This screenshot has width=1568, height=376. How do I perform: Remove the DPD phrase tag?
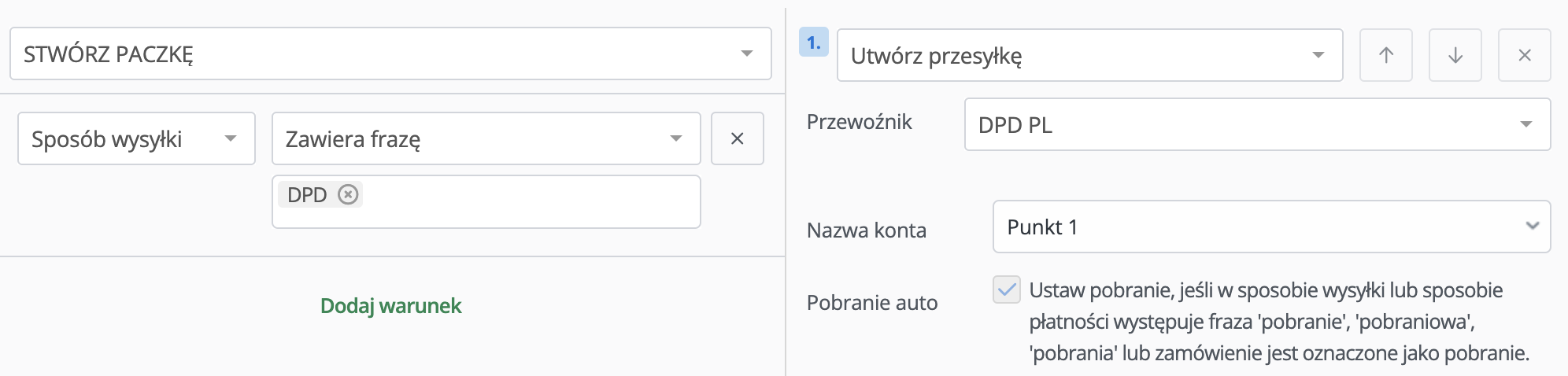(x=348, y=194)
